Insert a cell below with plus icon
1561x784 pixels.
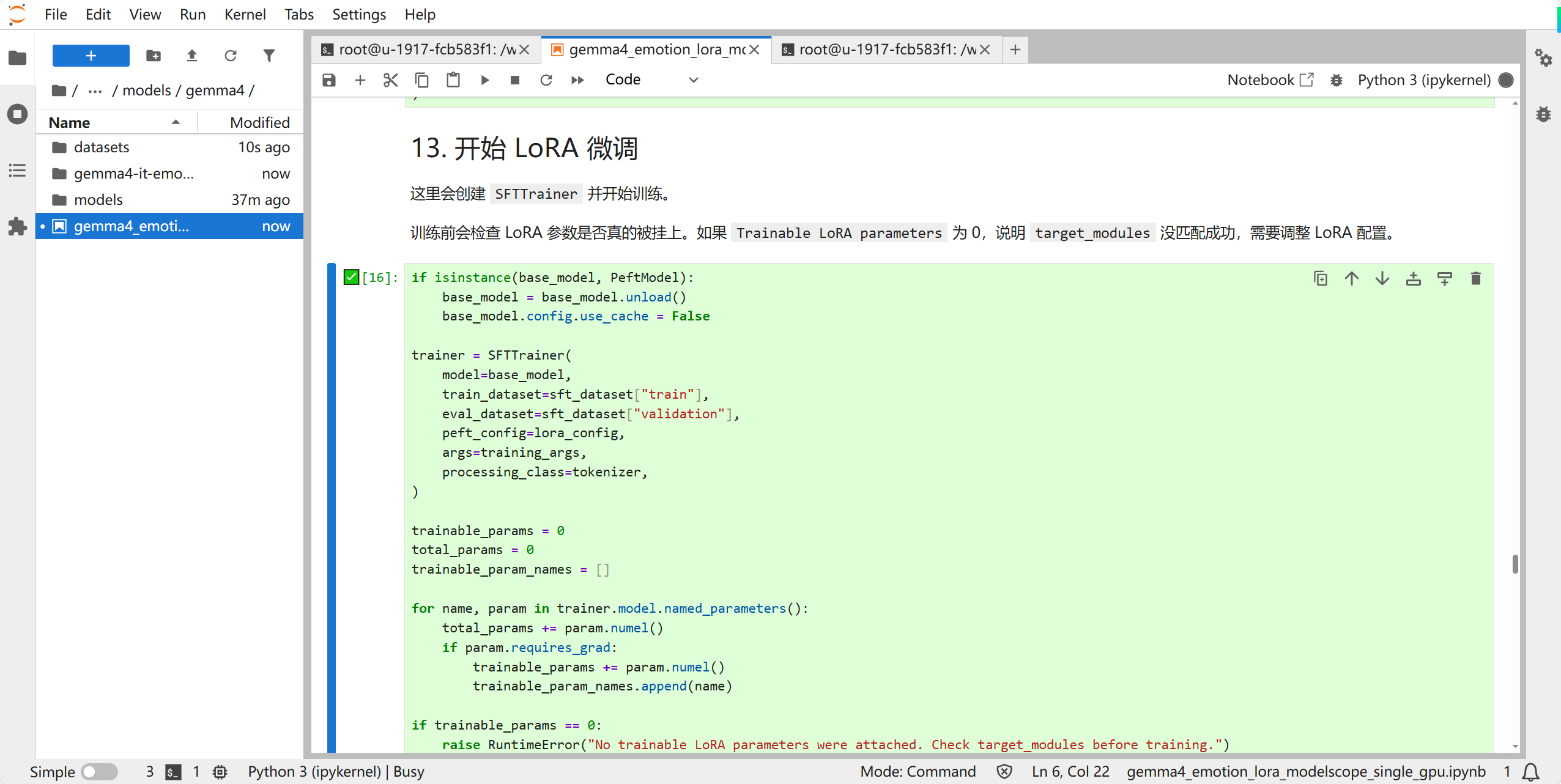pos(360,80)
